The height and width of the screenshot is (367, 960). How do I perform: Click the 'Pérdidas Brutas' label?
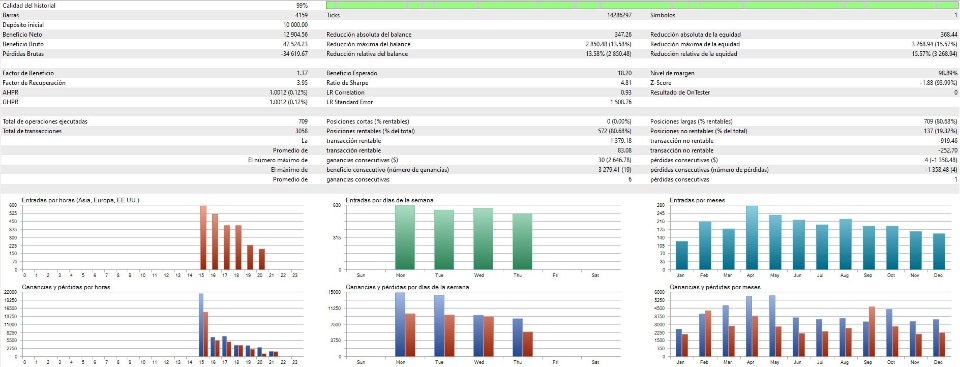23,54
